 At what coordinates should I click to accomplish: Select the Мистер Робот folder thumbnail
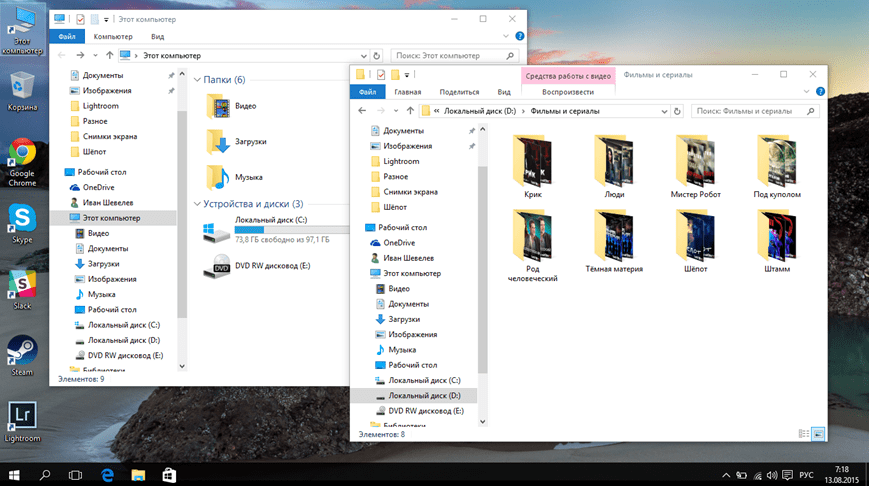(x=694, y=161)
